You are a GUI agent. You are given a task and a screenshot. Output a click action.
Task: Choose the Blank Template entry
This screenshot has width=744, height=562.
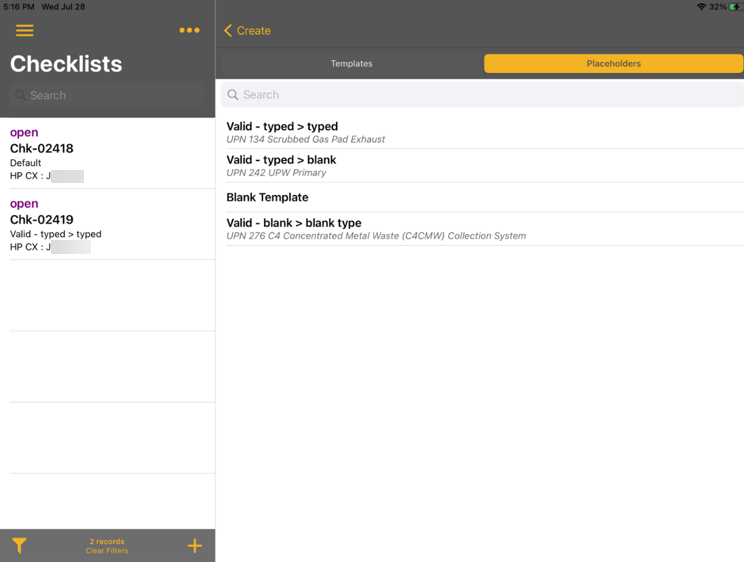(x=480, y=197)
